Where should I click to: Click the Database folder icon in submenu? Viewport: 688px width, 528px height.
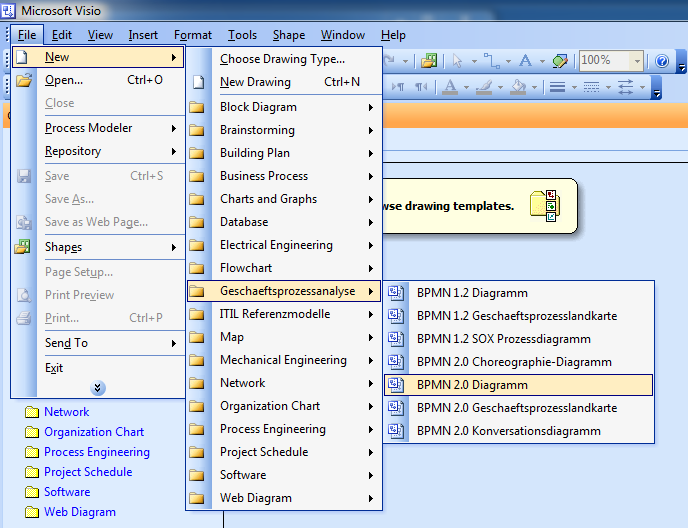(197, 222)
